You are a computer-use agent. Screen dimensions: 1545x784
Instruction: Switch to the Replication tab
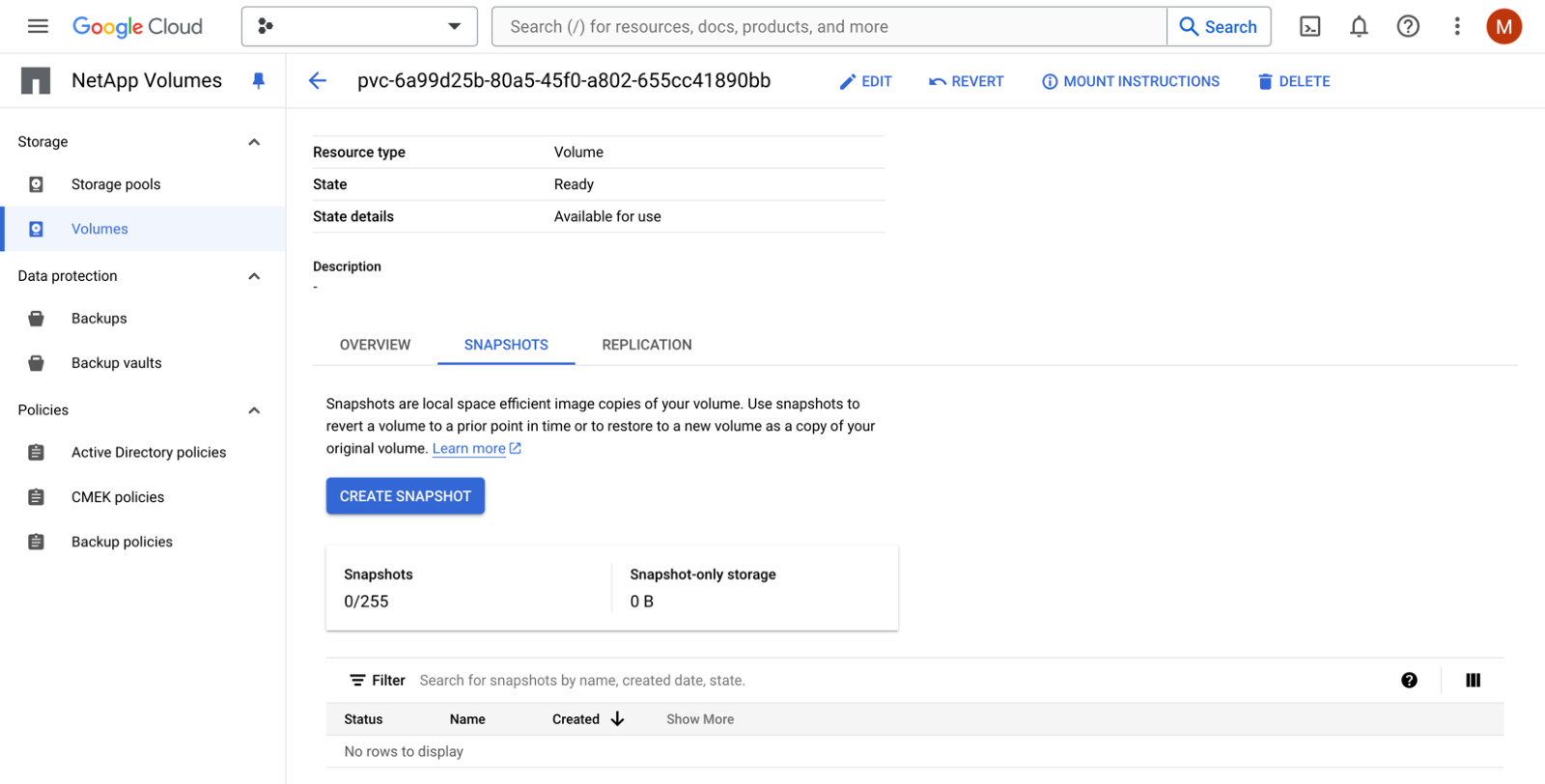[647, 345]
